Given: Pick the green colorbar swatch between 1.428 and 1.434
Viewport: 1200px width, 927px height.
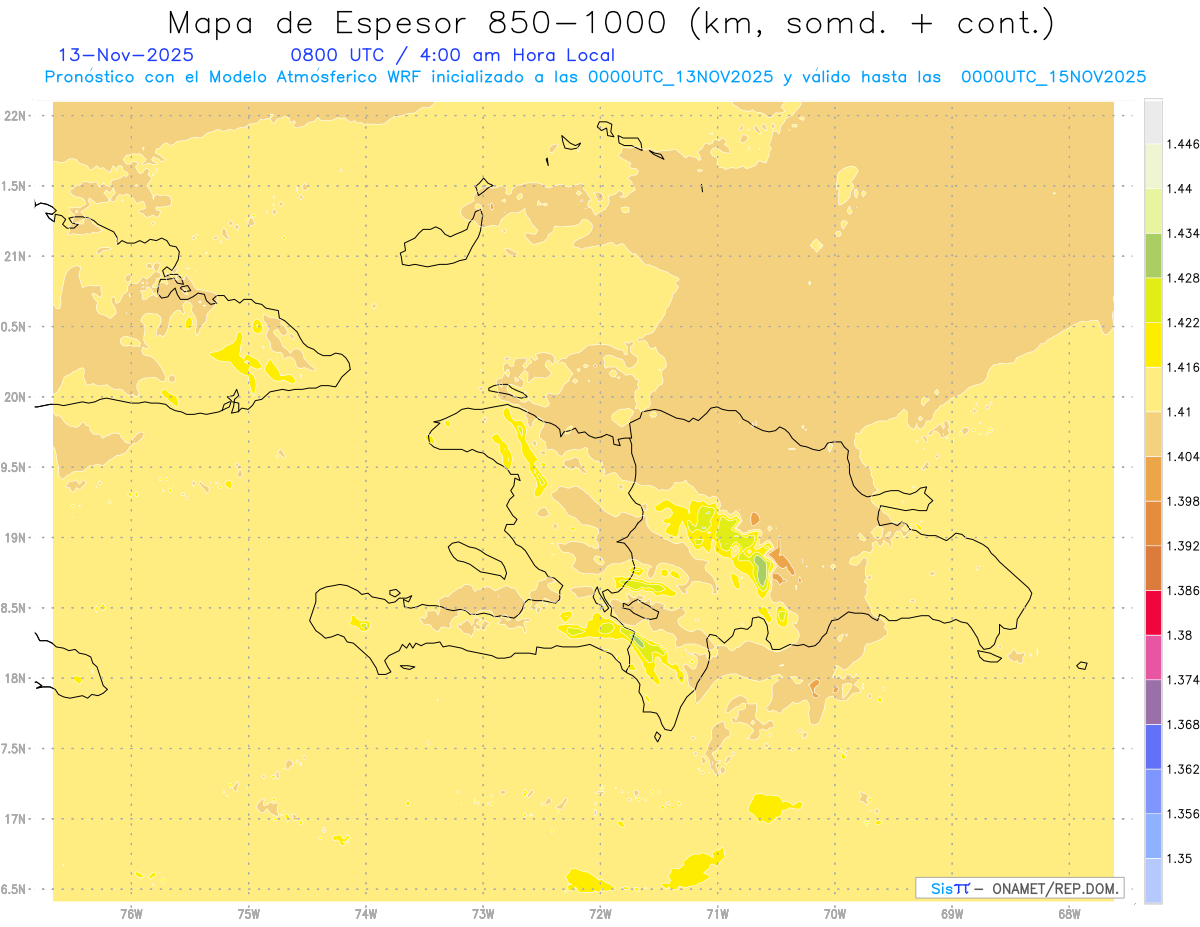Looking at the screenshot, I should click(1153, 256).
